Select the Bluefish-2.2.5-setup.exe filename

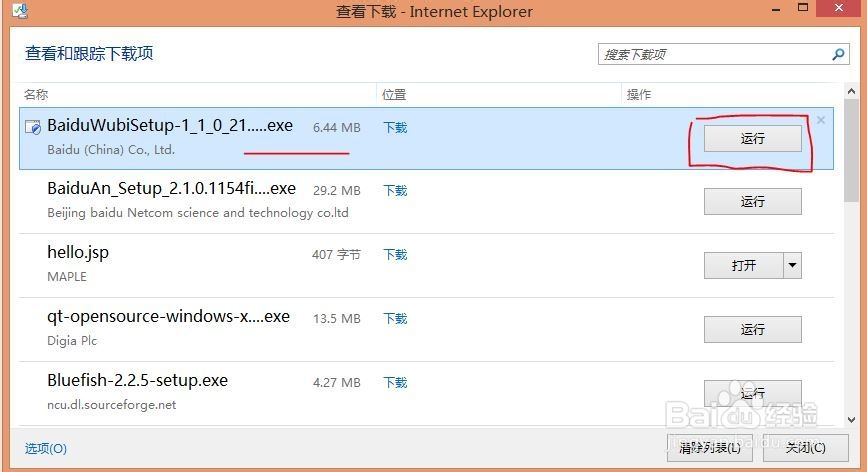coord(137,381)
